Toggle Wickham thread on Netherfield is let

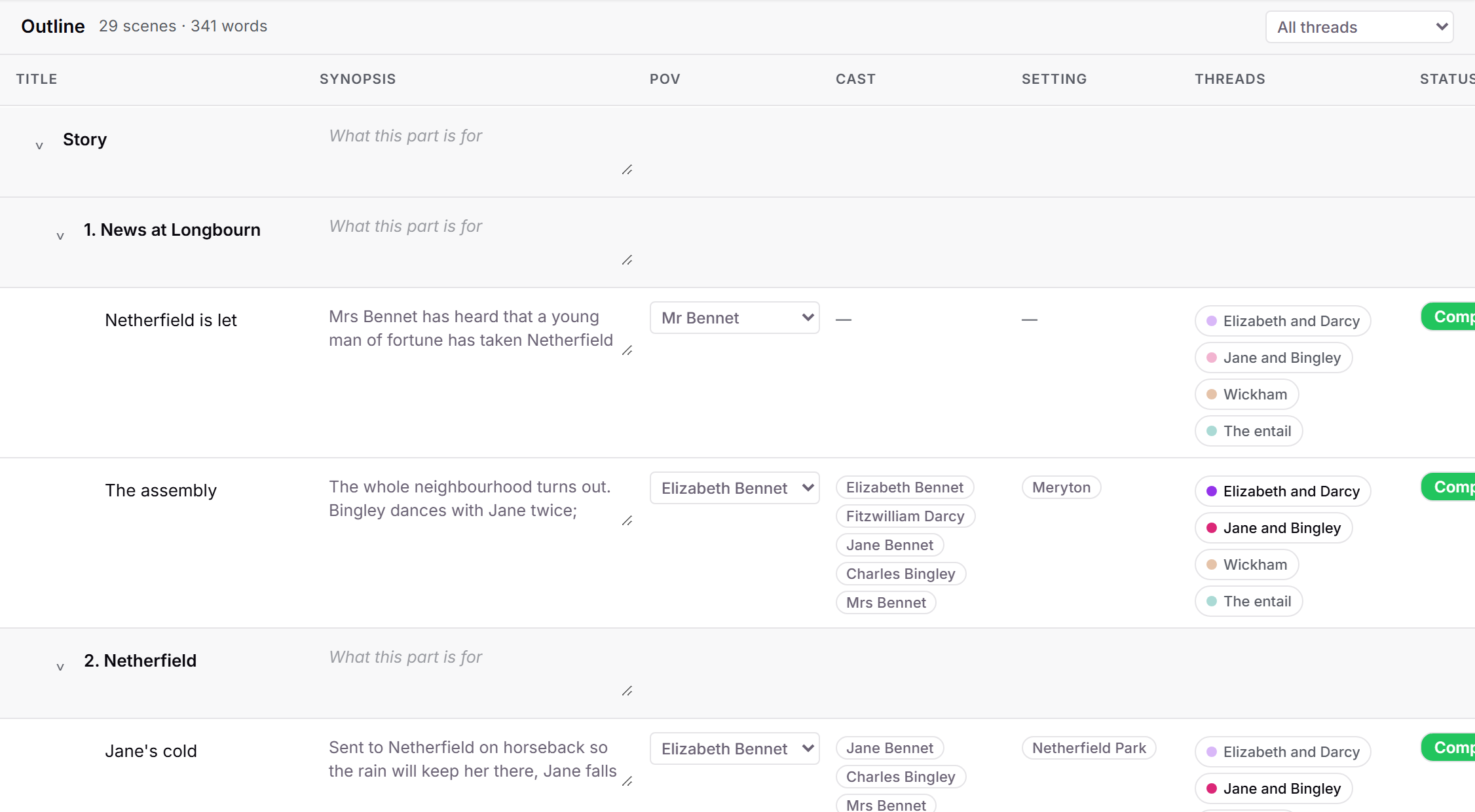tap(1246, 394)
